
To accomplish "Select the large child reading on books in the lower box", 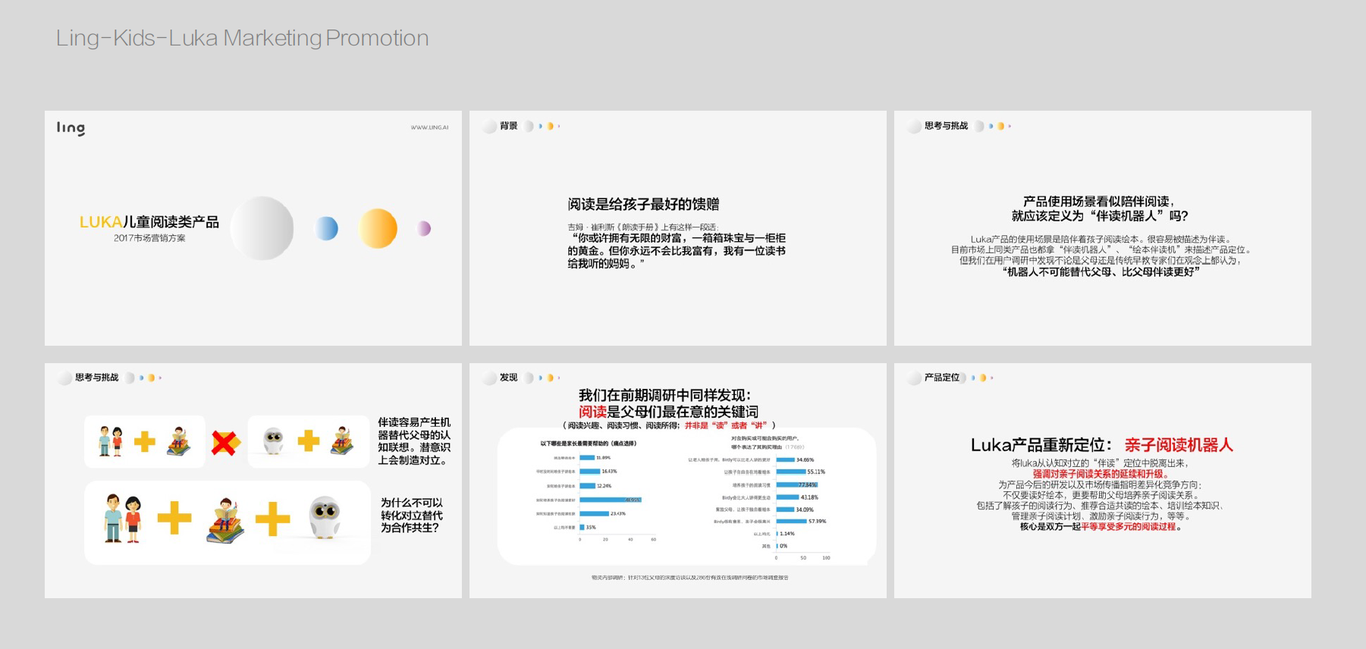I will pos(225,519).
